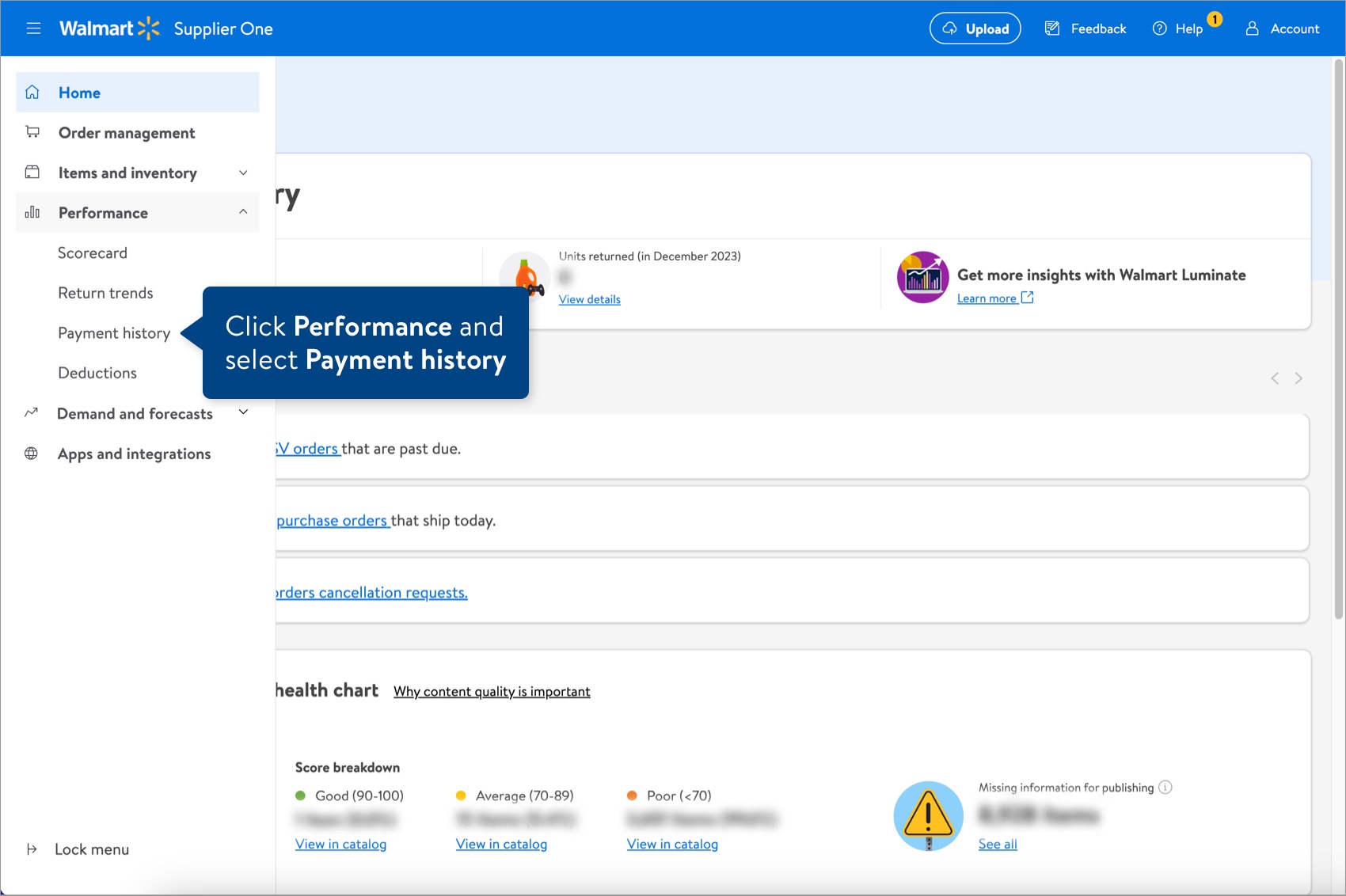Screen dimensions: 1346x896
Task: Click the Help question mark icon
Action: (x=1158, y=28)
